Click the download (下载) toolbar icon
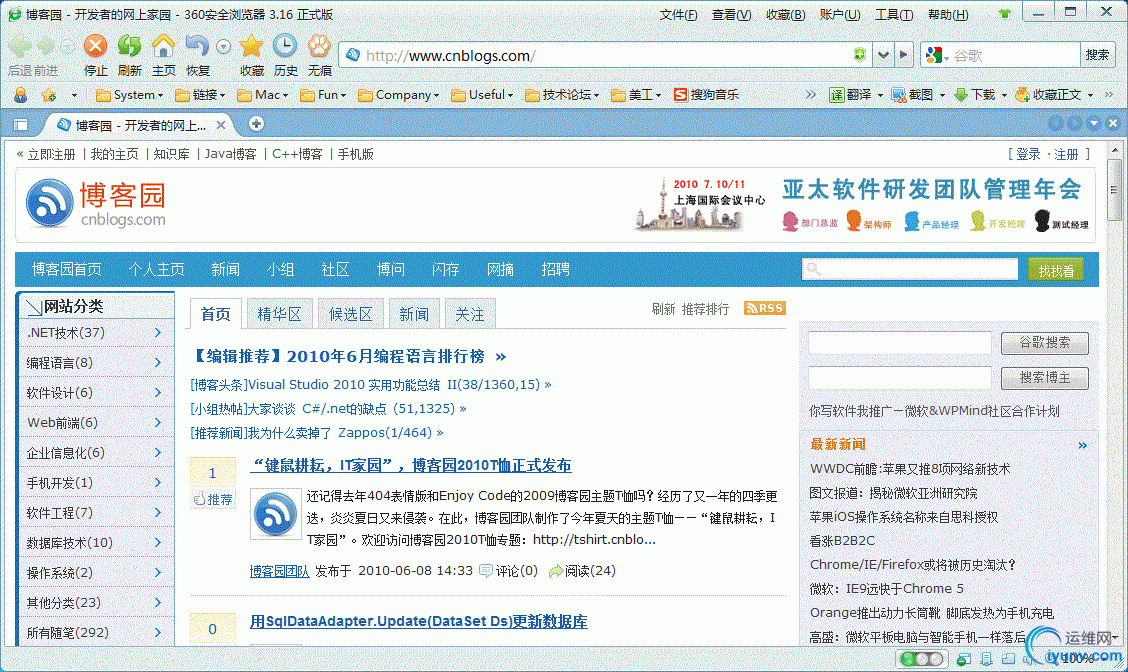 click(x=960, y=95)
